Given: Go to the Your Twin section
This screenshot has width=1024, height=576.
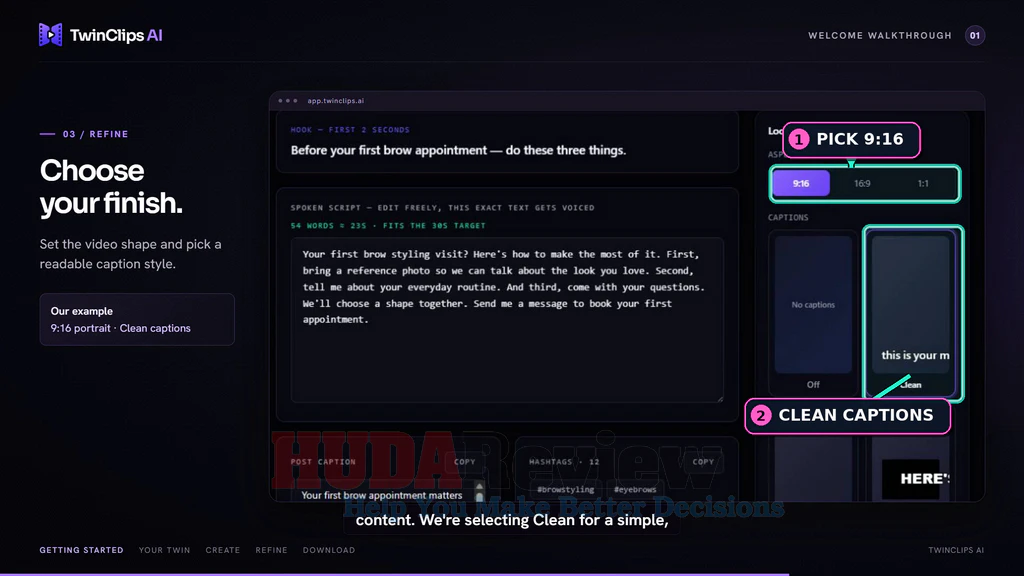Looking at the screenshot, I should coord(165,550).
